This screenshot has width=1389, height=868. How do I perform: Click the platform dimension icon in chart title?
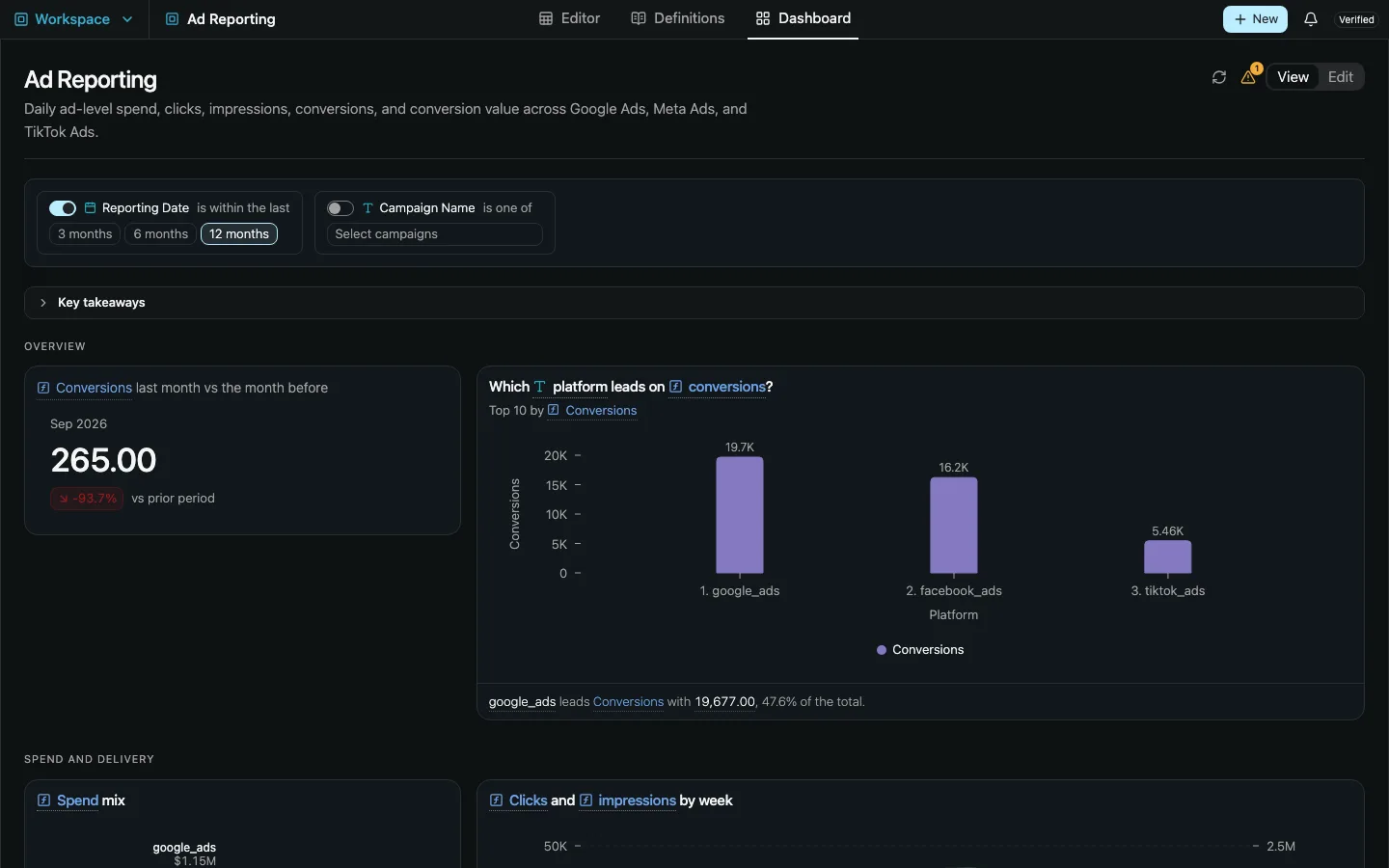click(x=540, y=387)
